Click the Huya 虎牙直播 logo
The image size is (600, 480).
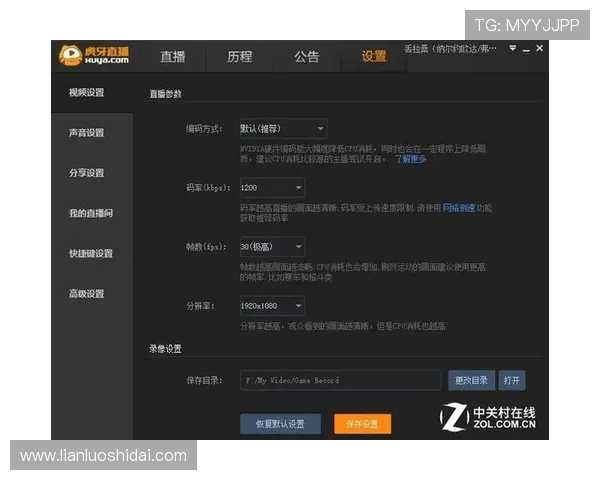pyautogui.click(x=94, y=56)
